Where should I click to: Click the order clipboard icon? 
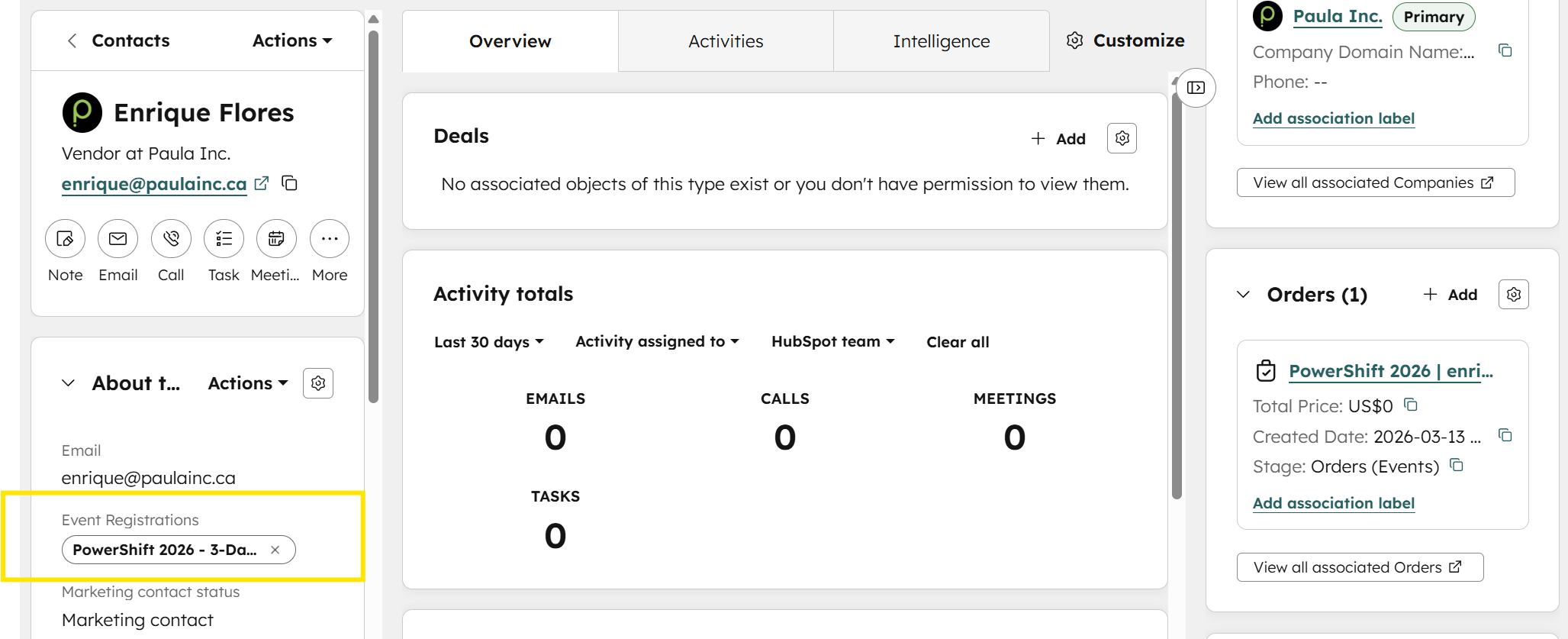[1266, 371]
